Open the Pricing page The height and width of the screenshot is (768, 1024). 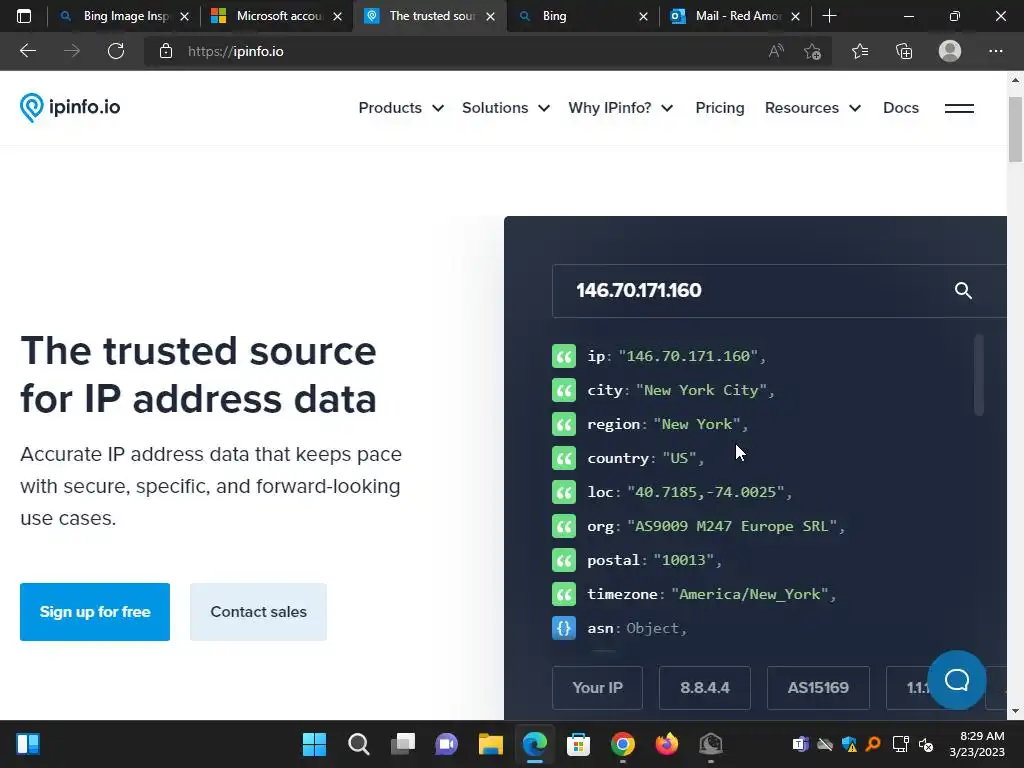(x=720, y=108)
